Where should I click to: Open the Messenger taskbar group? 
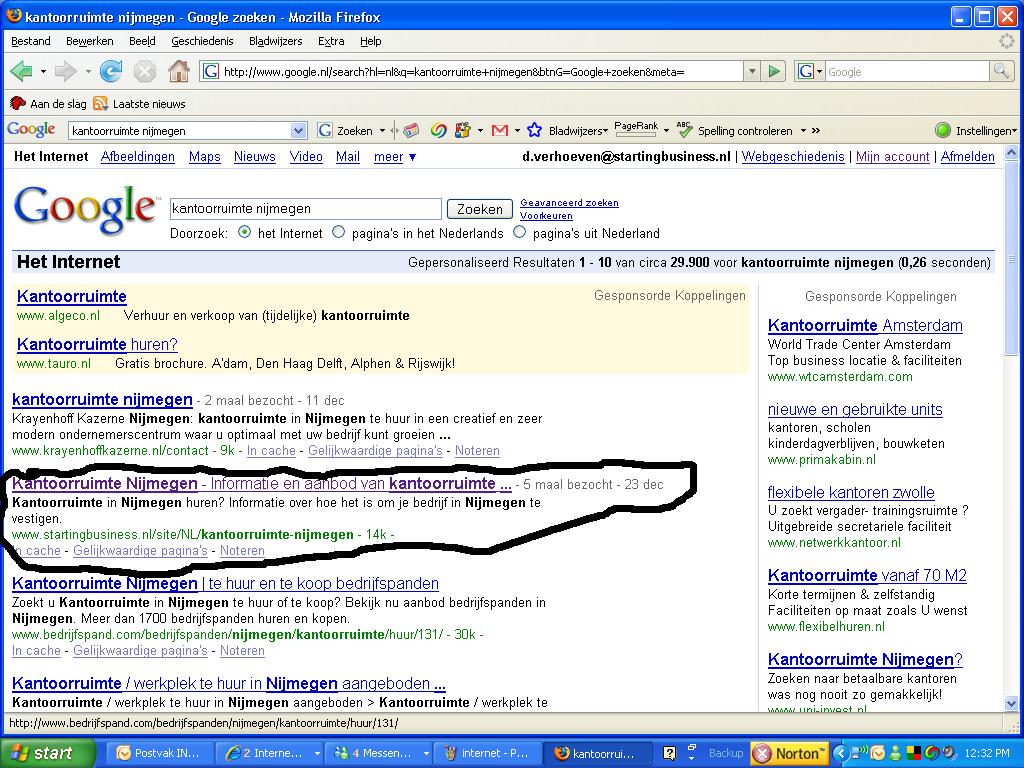(381, 754)
